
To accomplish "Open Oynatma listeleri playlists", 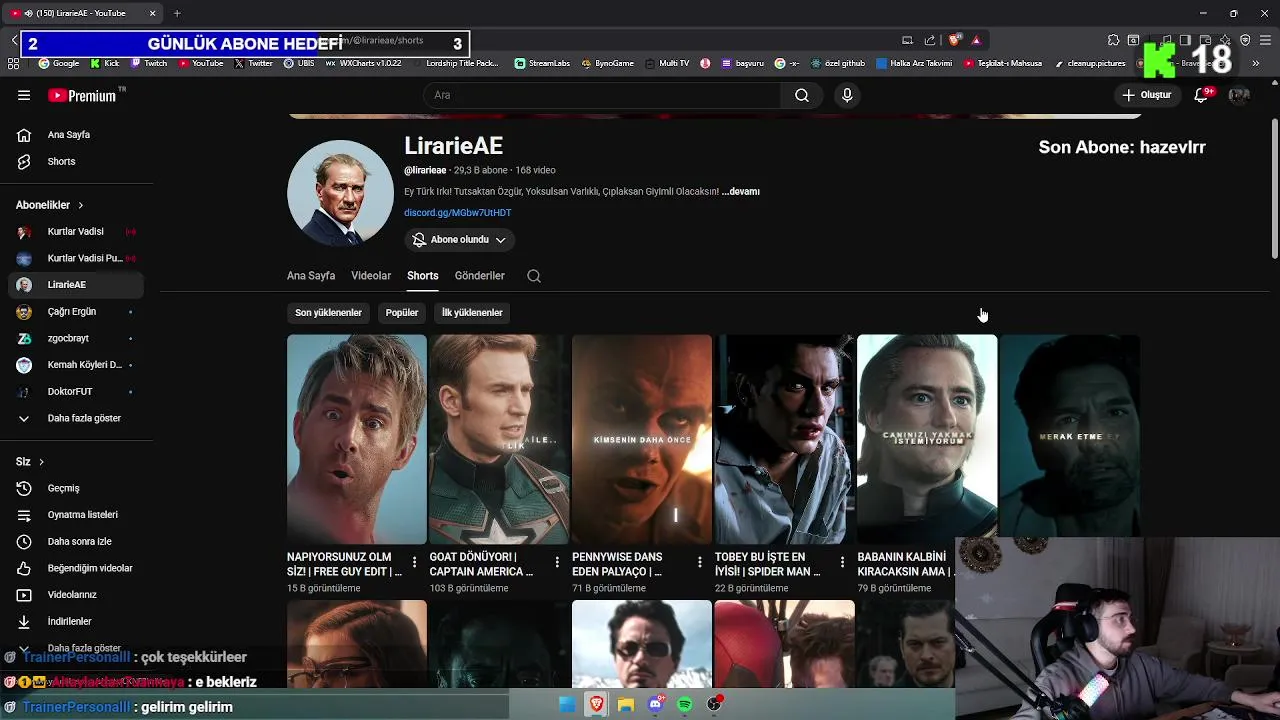I will pyautogui.click(x=76, y=514).
